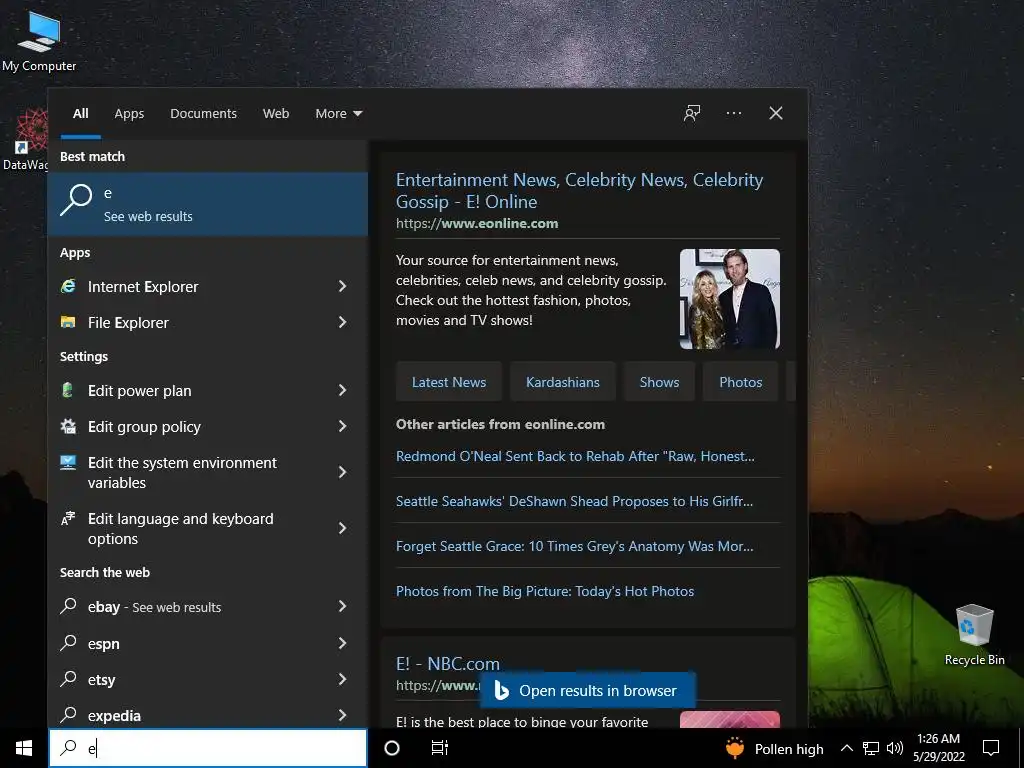Image resolution: width=1024 pixels, height=768 pixels.
Task: Click the Cortana circle icon on taskbar
Action: point(392,748)
